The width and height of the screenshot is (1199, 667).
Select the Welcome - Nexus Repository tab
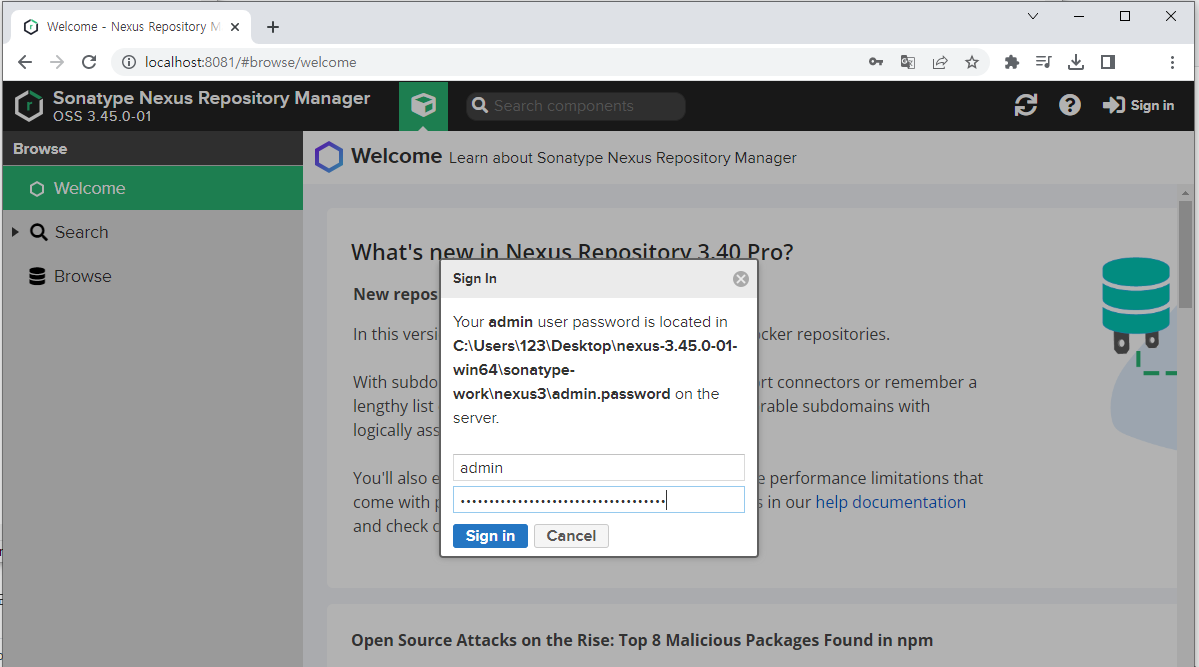[132, 27]
